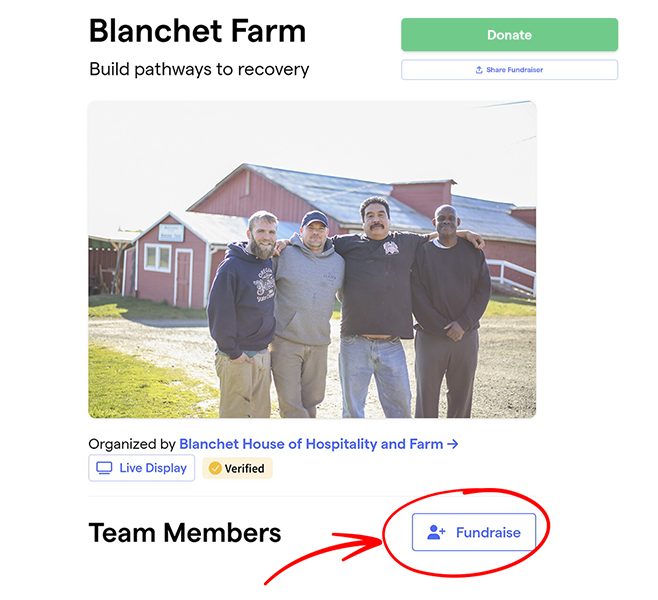
Task: Click the share upload icon
Action: tap(479, 70)
